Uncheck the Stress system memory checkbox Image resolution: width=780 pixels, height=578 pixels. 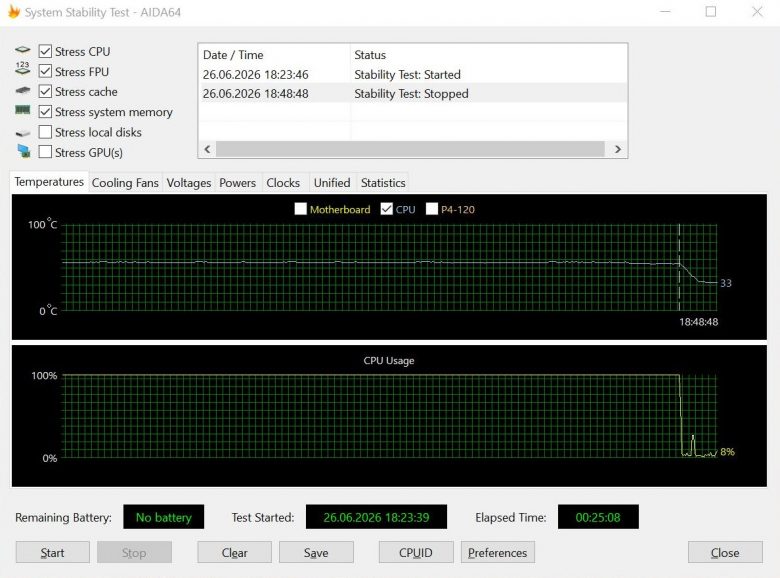pyautogui.click(x=45, y=111)
